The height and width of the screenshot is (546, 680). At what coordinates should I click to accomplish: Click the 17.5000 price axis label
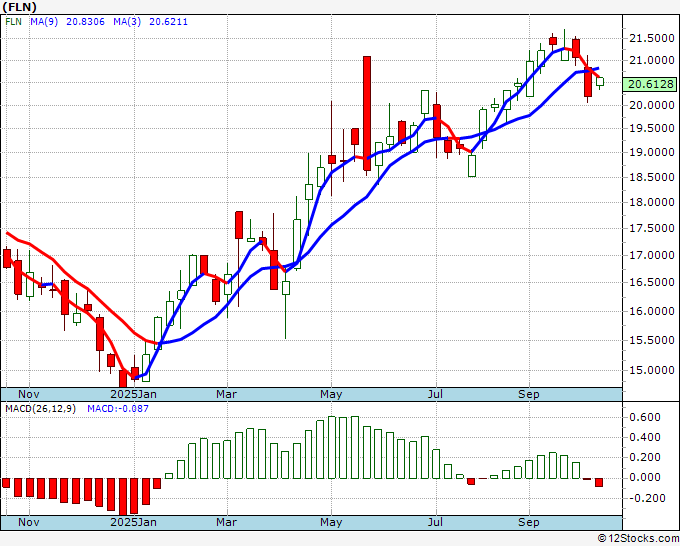(x=651, y=228)
